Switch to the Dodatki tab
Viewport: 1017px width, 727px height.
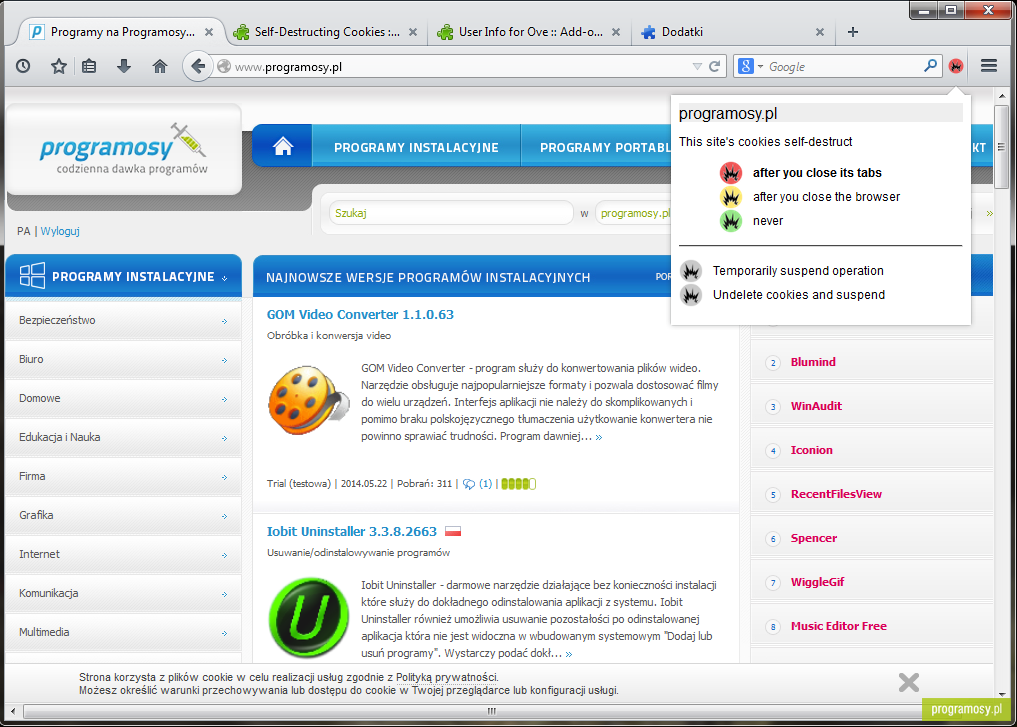tap(734, 32)
